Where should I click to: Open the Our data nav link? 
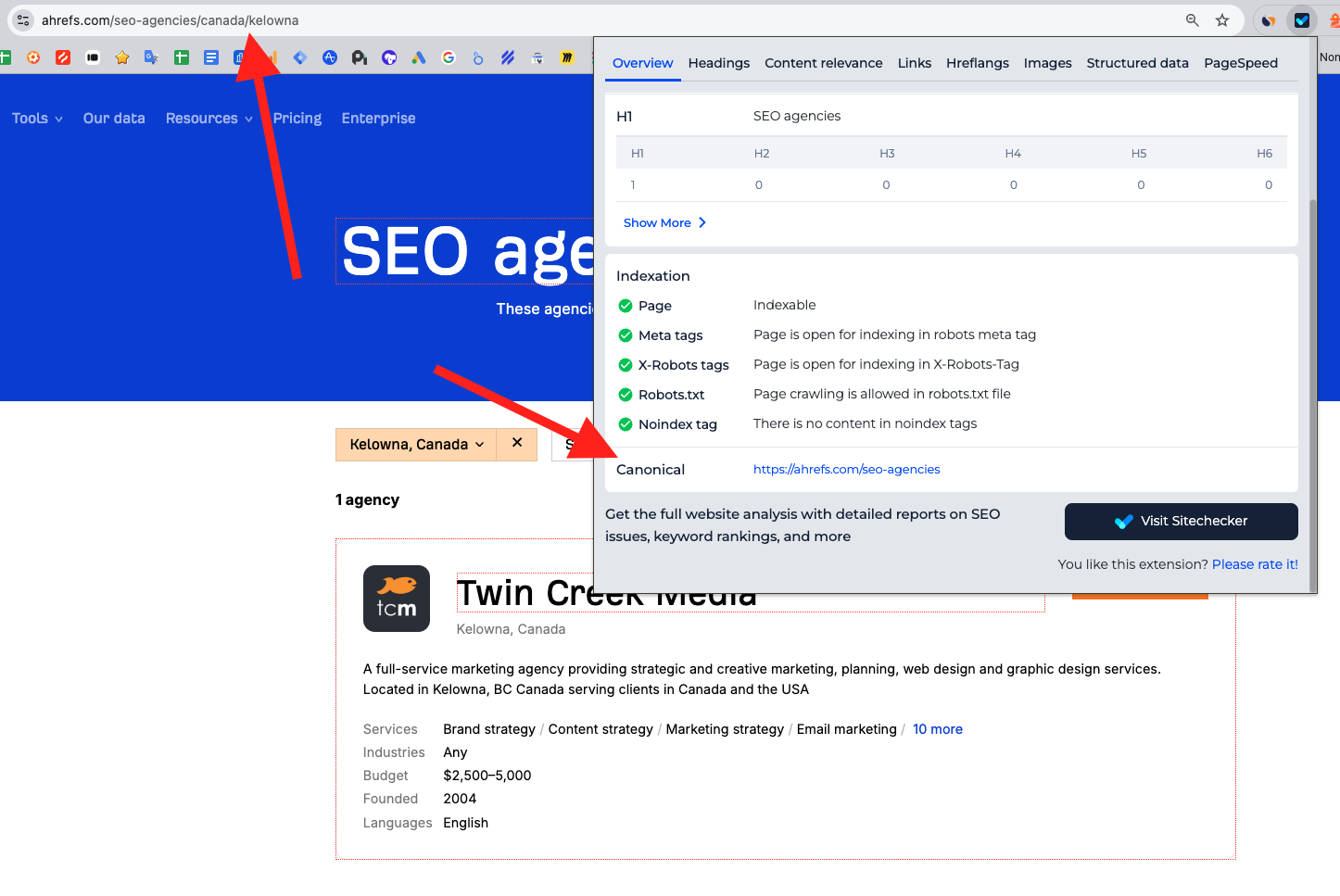tap(114, 119)
